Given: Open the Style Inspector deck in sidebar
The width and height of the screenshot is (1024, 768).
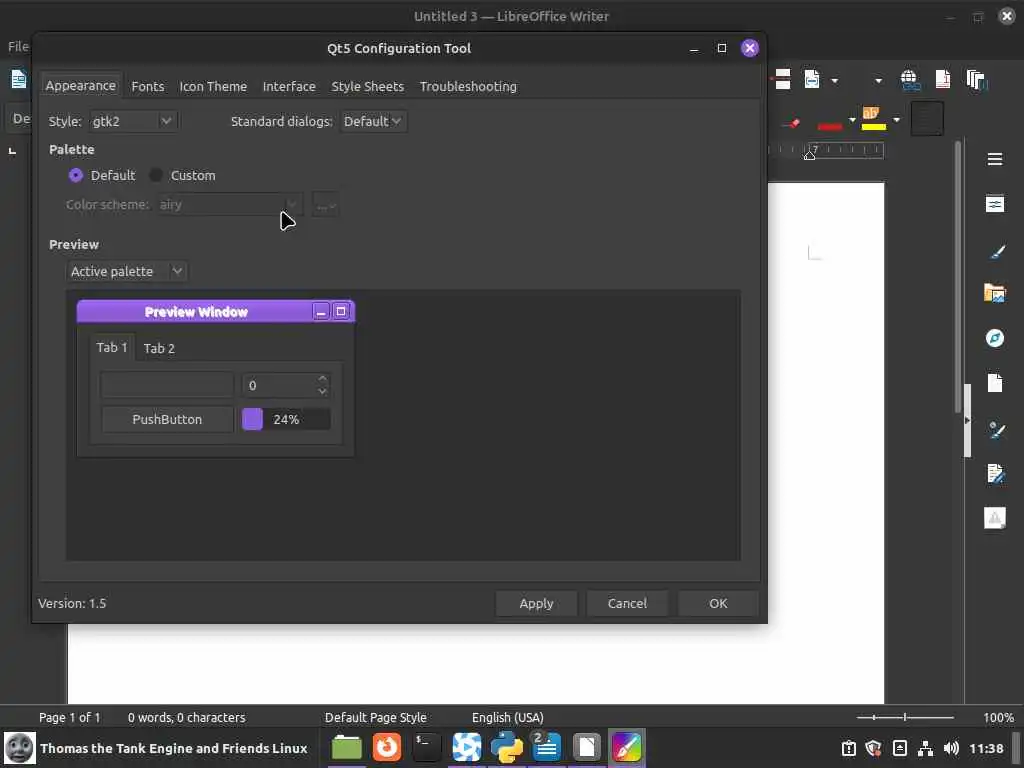Looking at the screenshot, I should tap(995, 430).
